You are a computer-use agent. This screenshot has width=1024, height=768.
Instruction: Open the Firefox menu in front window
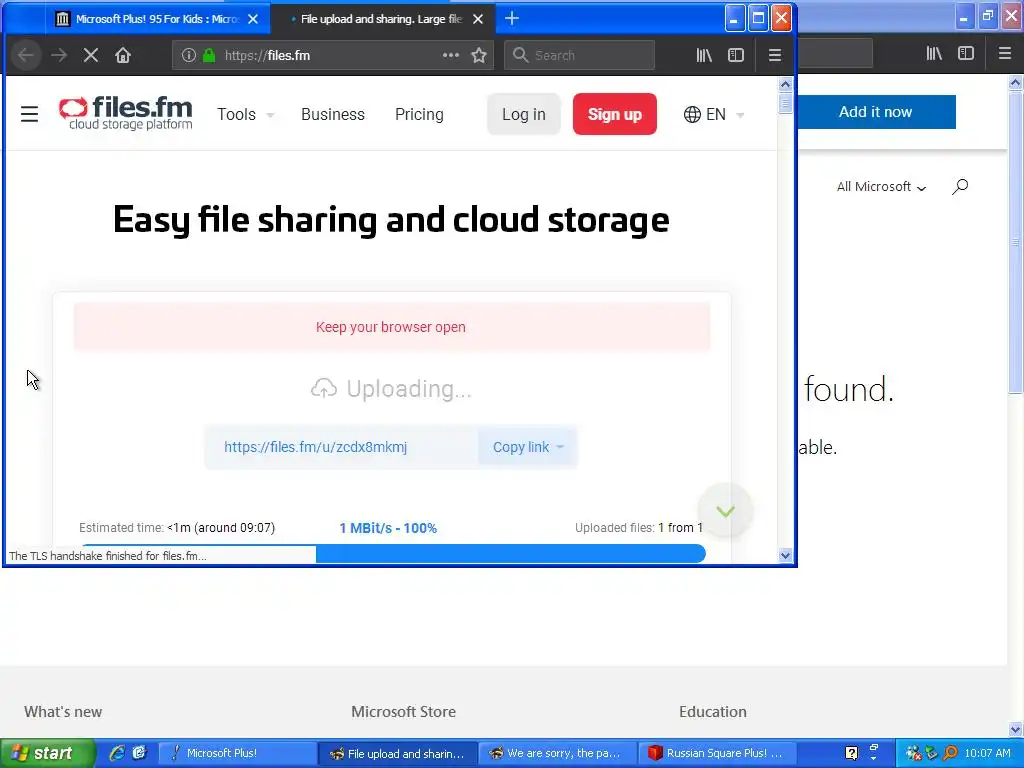[x=775, y=56]
